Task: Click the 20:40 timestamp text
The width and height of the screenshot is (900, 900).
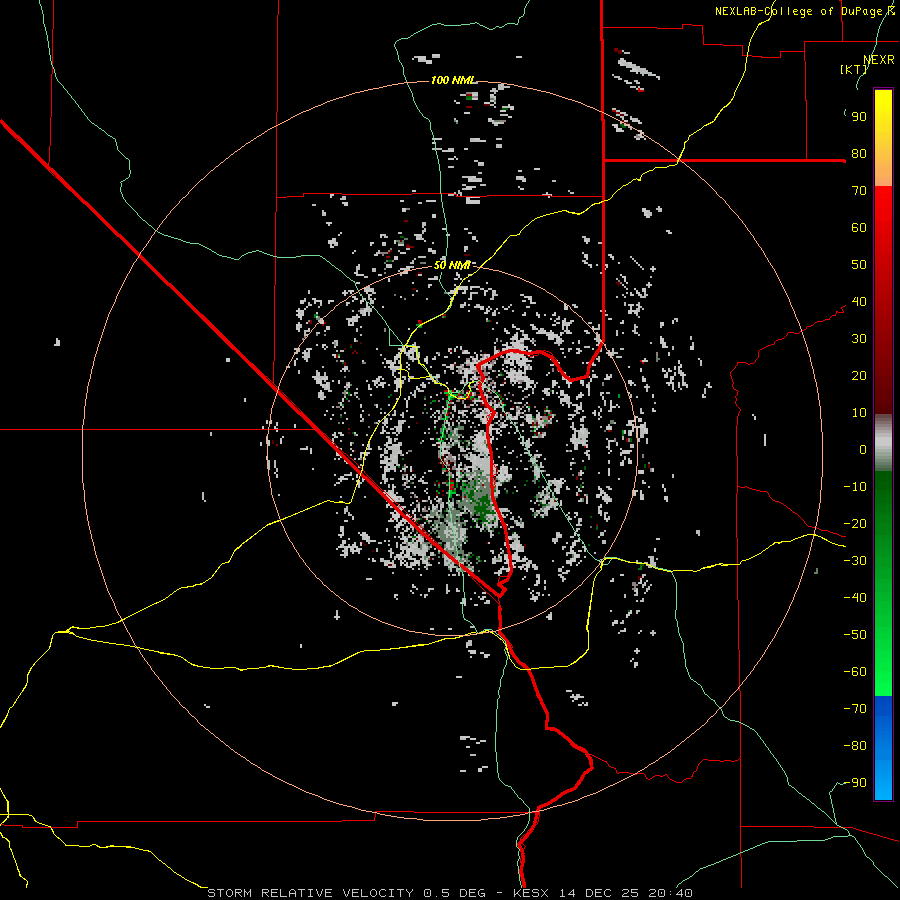Action: (670, 893)
